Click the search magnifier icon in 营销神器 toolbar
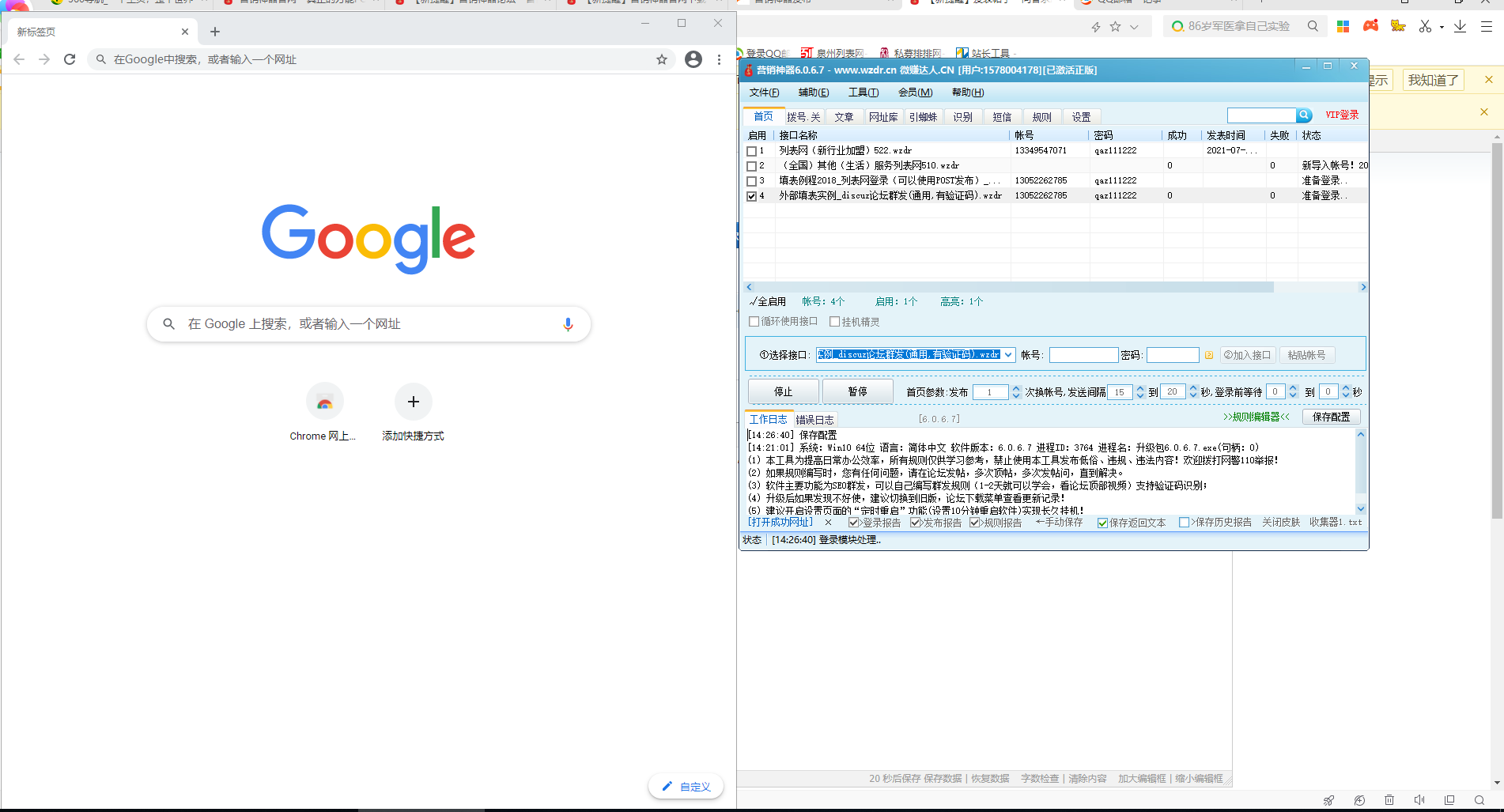1504x812 pixels. [x=1303, y=115]
